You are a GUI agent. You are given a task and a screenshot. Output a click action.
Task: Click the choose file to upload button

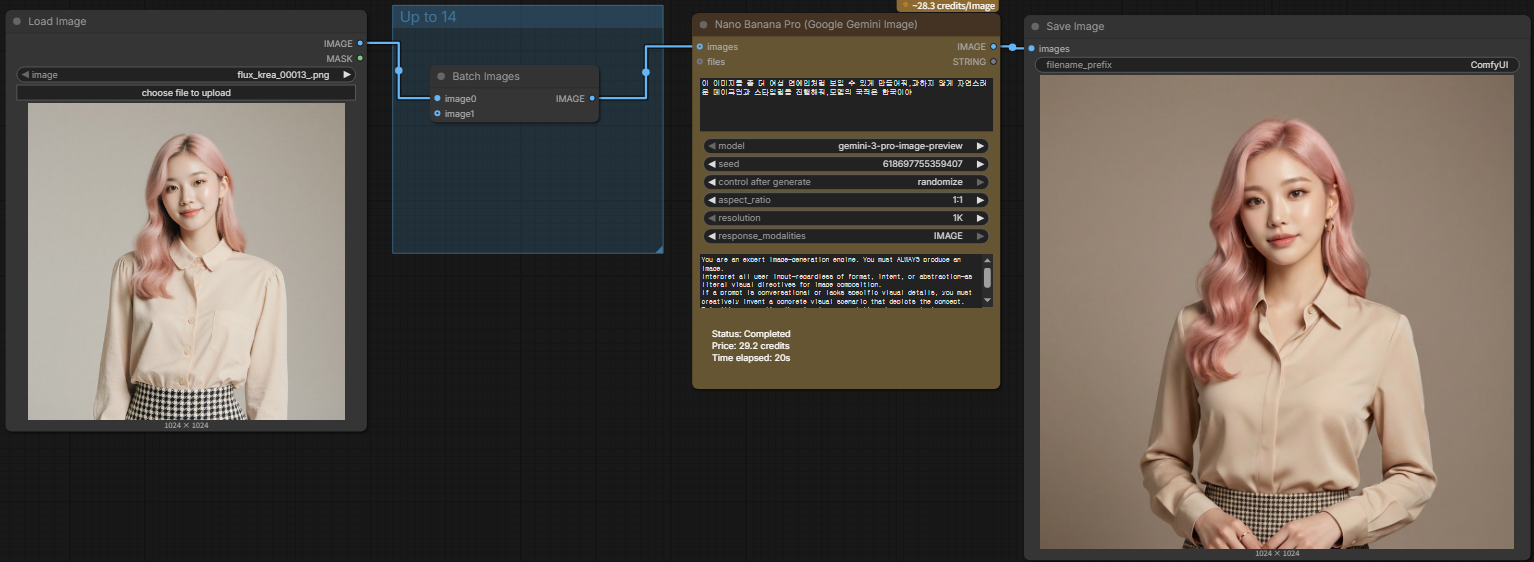point(186,93)
